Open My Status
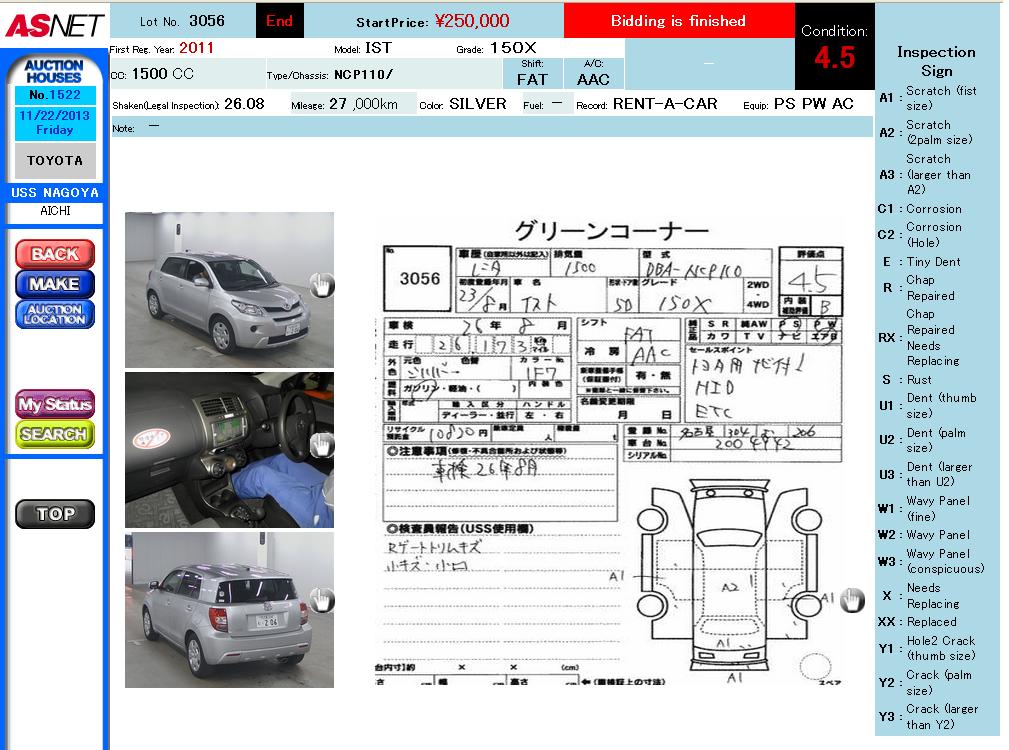This screenshot has width=1009, height=750. pos(54,404)
